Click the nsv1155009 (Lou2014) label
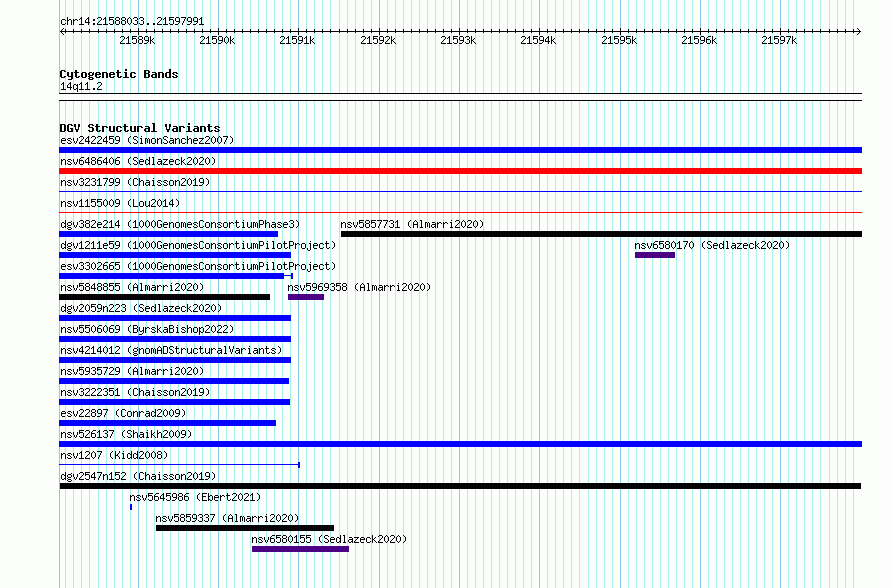Viewport: 890px width, 588px height. [120, 203]
